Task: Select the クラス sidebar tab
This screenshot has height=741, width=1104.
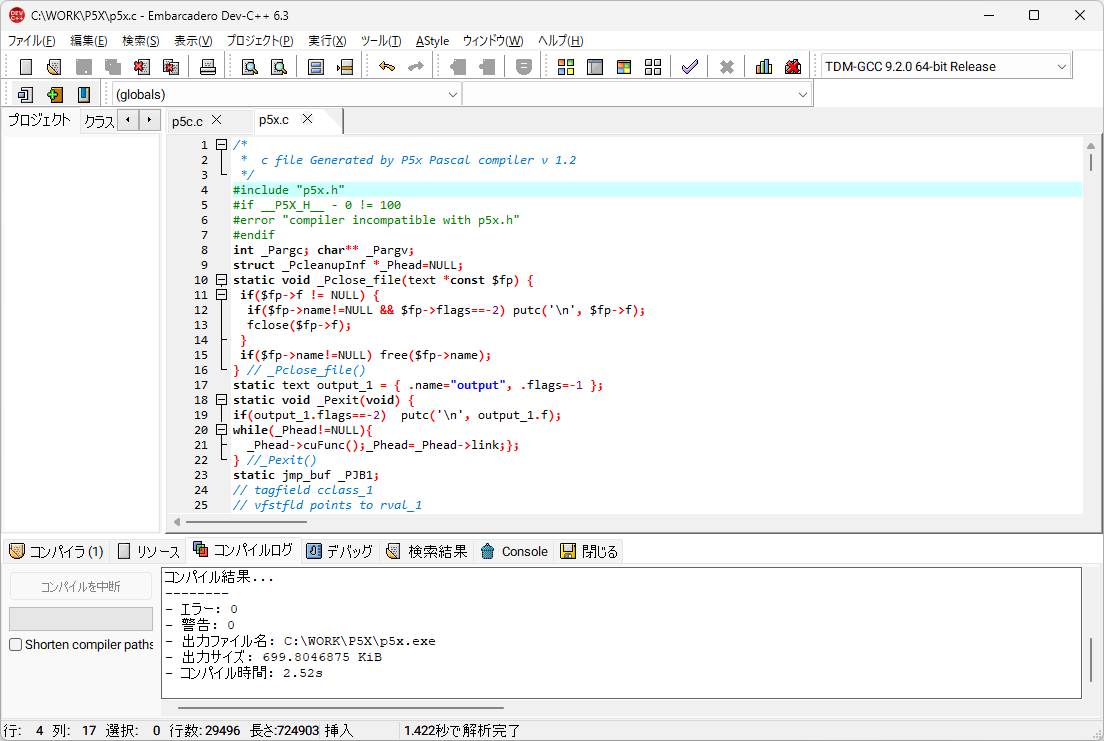Action: tap(99, 121)
